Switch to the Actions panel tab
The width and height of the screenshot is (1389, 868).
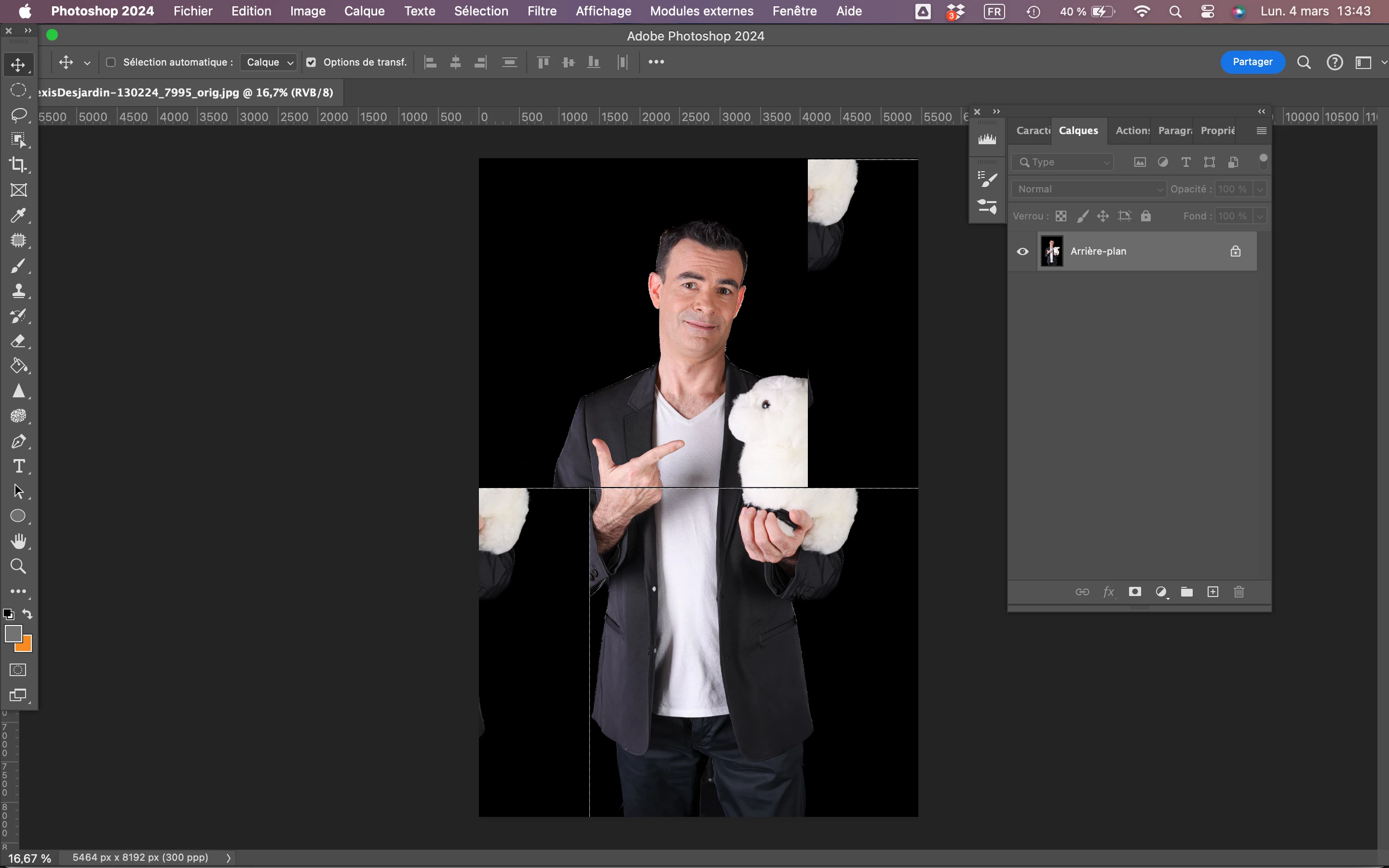1132,130
